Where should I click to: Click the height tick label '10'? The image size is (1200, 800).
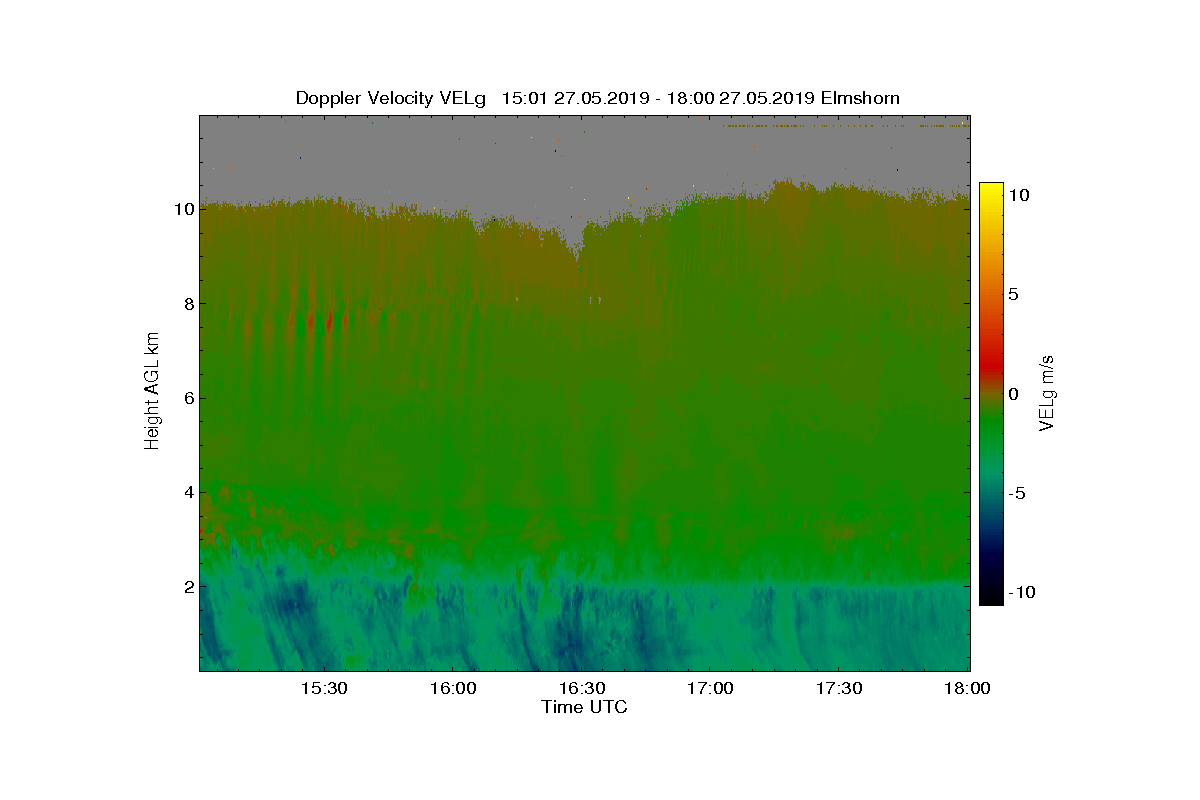pyautogui.click(x=183, y=210)
